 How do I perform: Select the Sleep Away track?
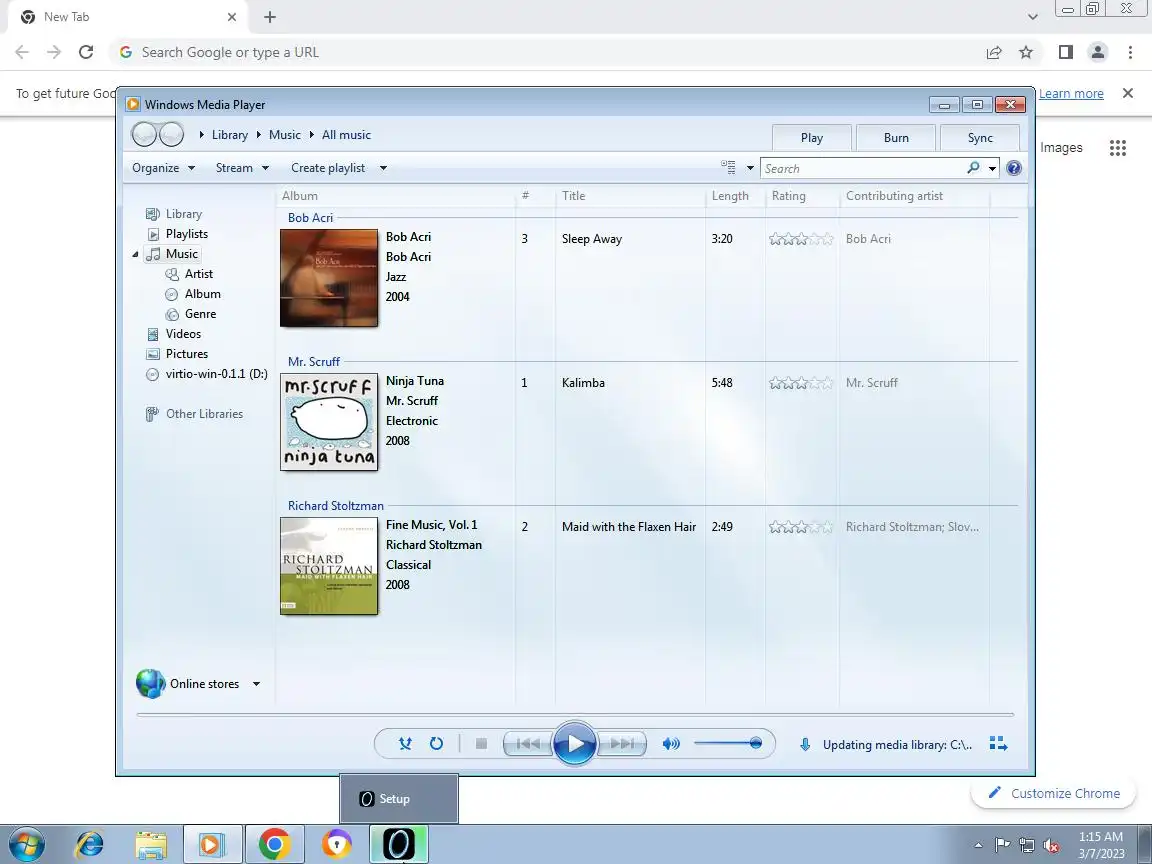(591, 239)
